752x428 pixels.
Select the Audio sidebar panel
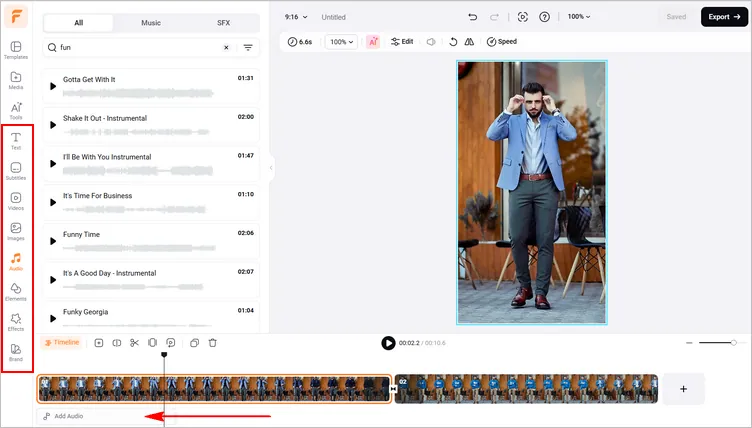16,262
